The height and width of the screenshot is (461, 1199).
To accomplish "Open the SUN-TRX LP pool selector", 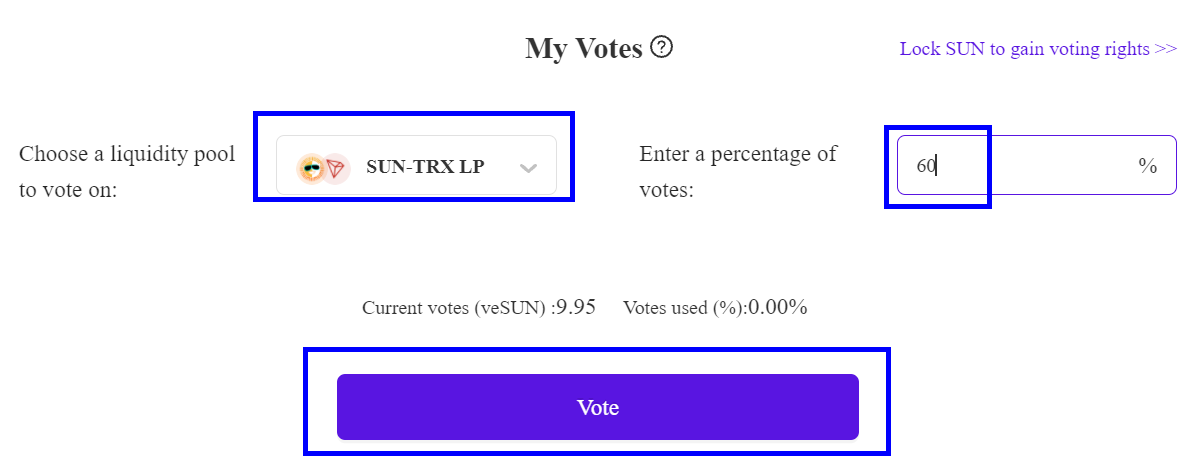I will 416,166.
